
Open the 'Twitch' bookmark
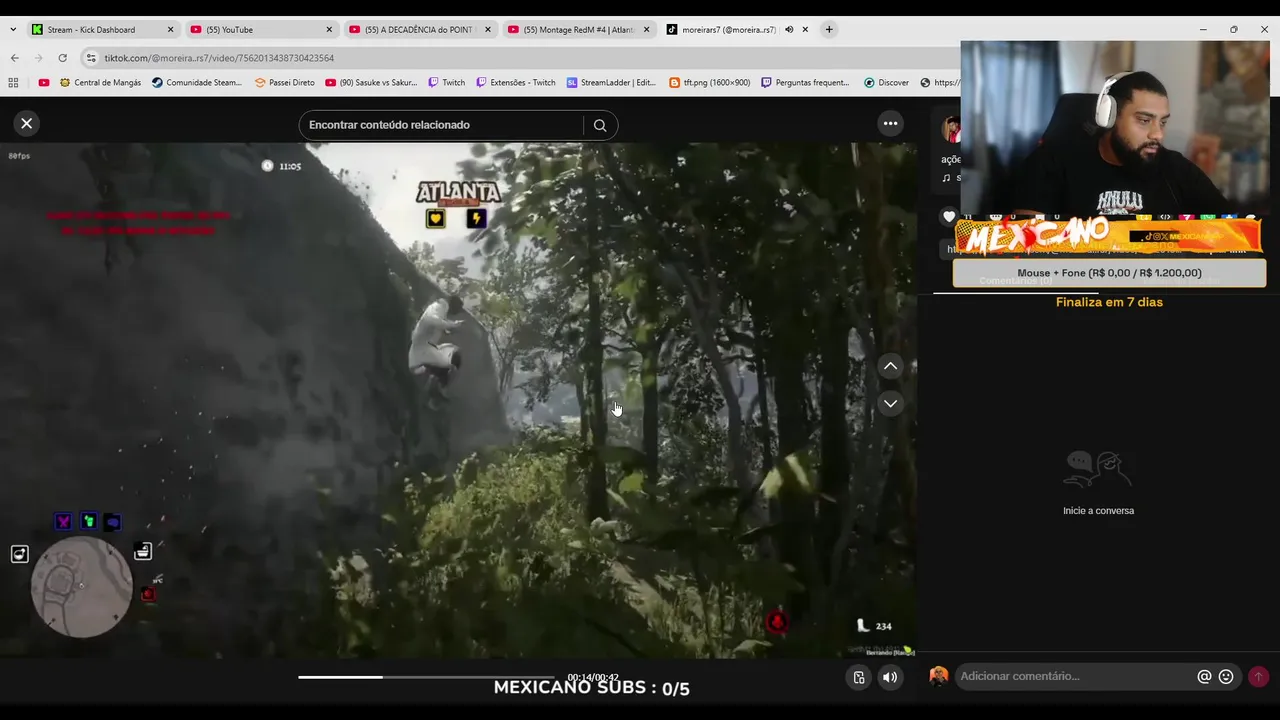click(446, 83)
